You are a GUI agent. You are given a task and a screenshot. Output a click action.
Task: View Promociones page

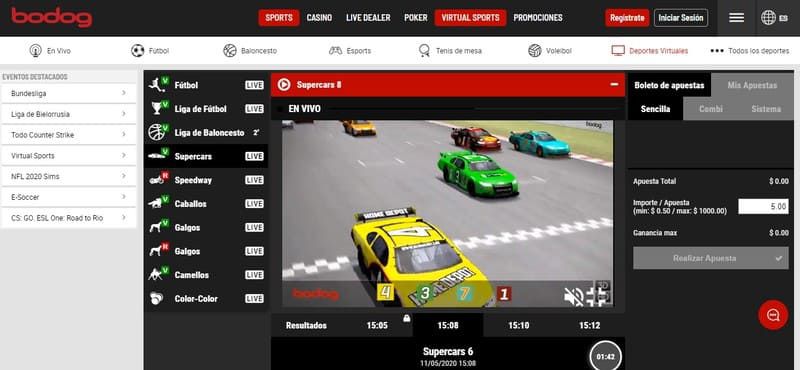[538, 18]
